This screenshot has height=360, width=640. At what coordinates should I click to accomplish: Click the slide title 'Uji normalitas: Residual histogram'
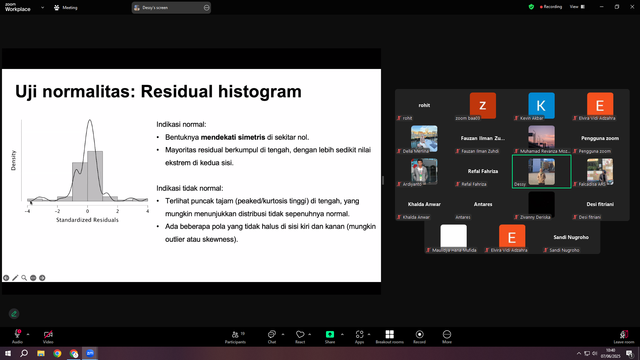point(158,91)
